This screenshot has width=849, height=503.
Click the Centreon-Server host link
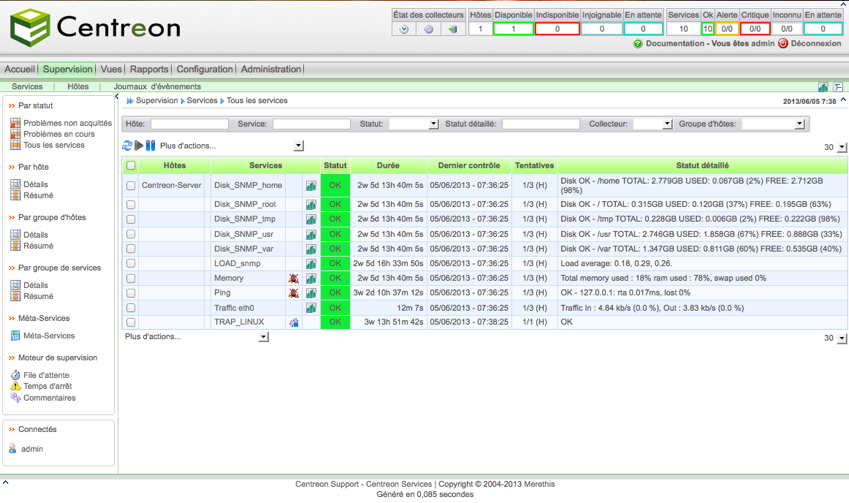pos(171,186)
